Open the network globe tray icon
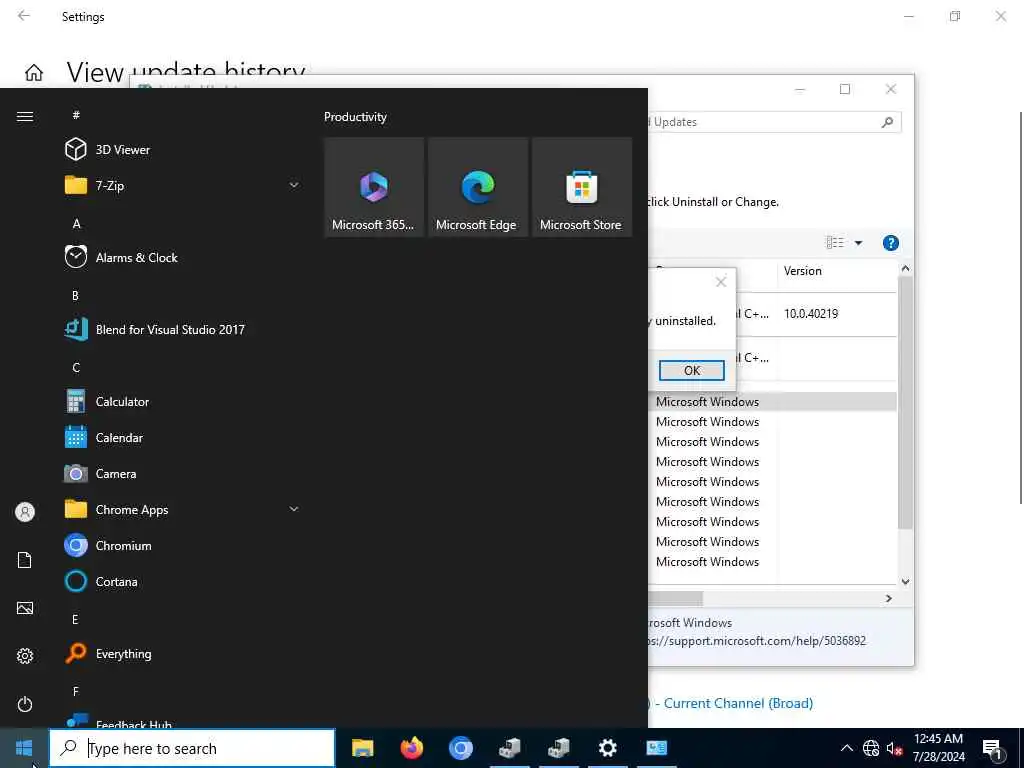 pyautogui.click(x=871, y=748)
